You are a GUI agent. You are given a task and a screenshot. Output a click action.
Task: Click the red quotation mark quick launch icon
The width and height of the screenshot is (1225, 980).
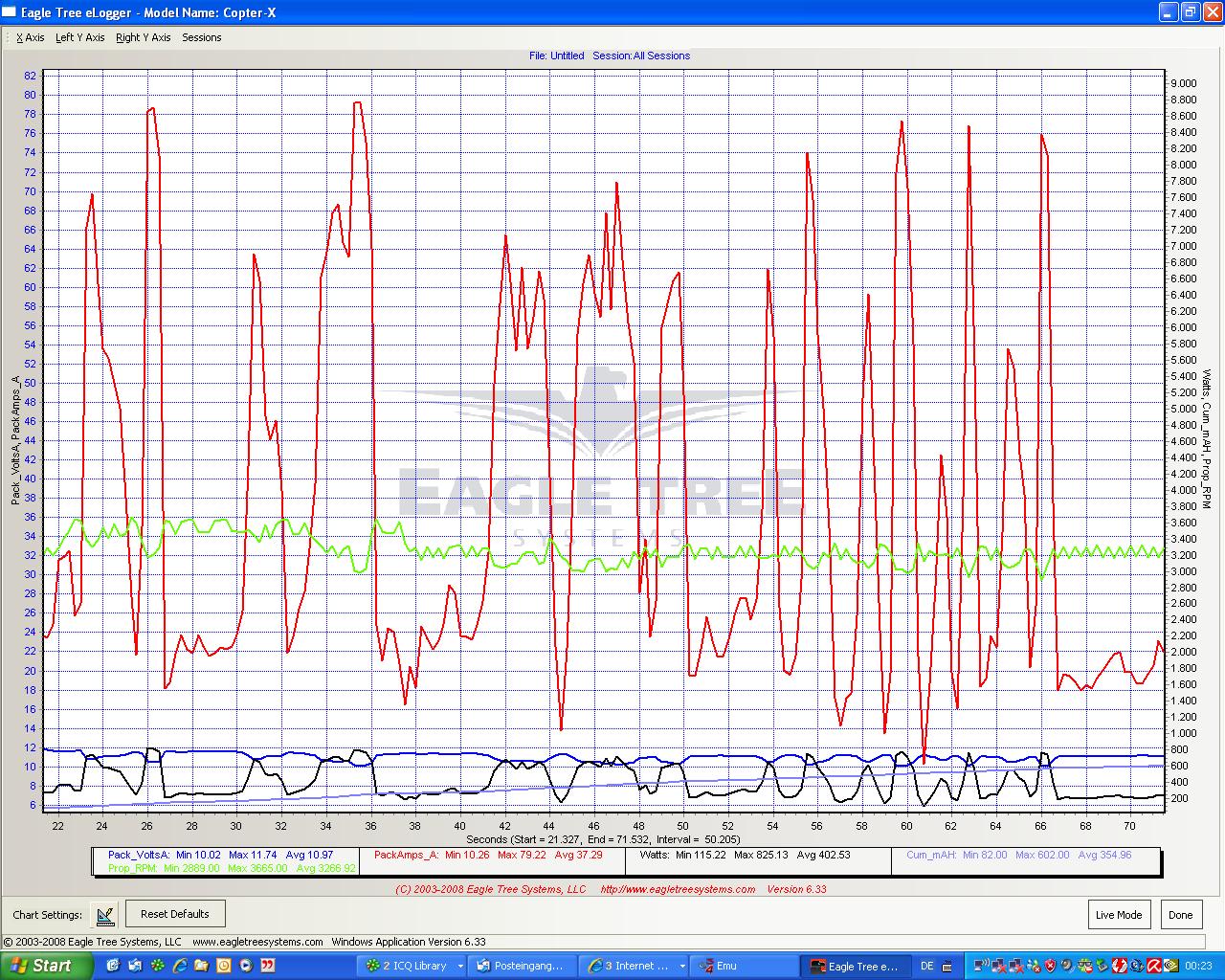point(267,967)
